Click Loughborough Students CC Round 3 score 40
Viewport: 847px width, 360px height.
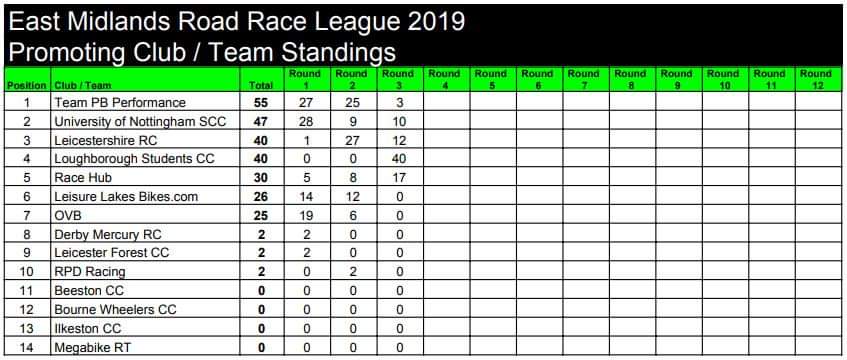tap(399, 158)
